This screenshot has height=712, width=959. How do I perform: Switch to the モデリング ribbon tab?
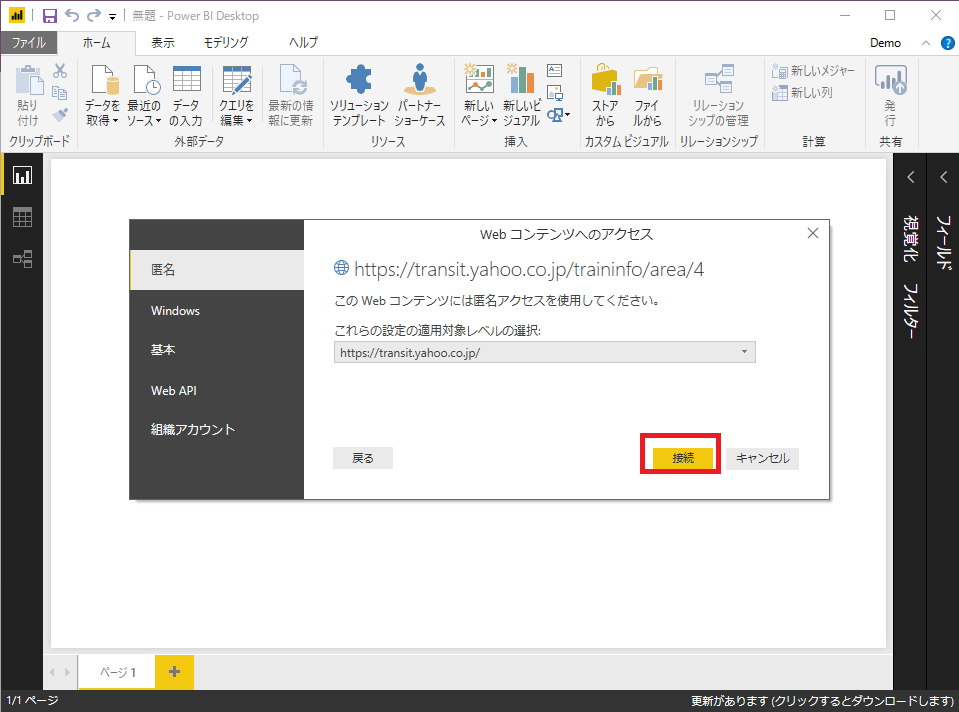point(226,43)
